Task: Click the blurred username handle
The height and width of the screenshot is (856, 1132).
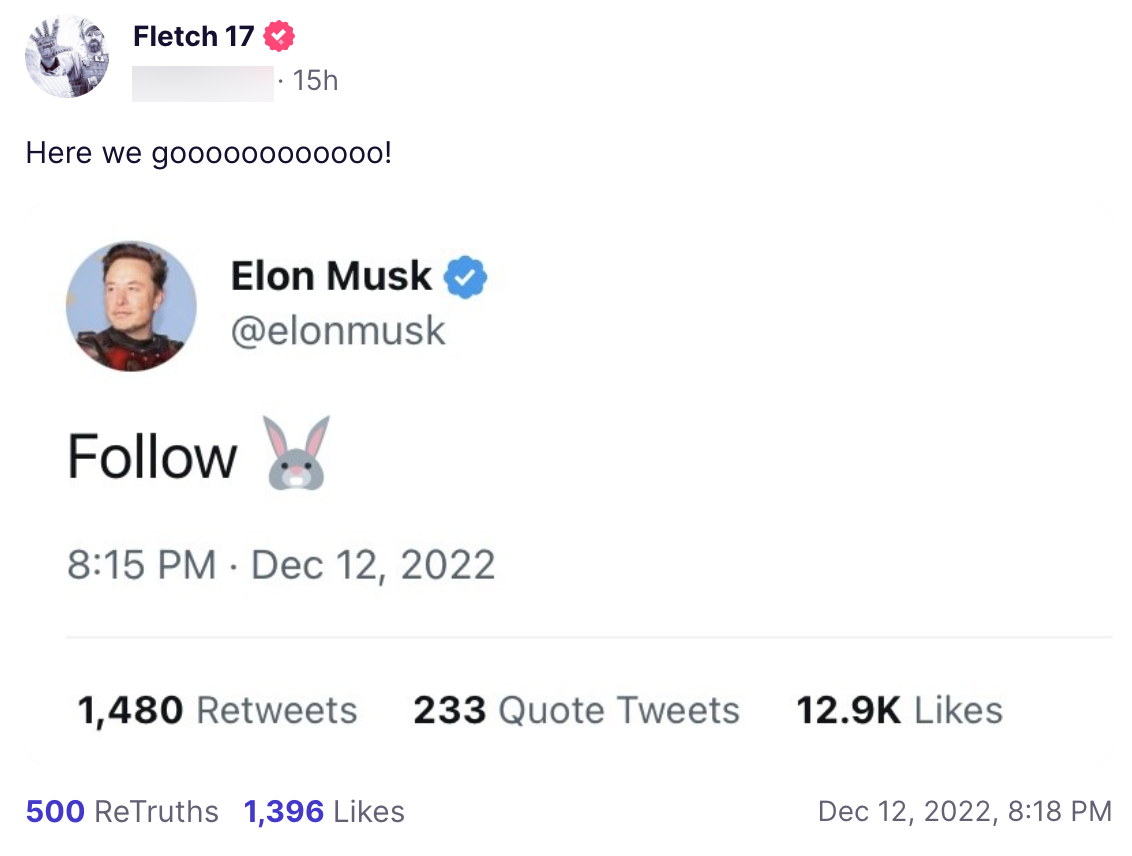Action: [203, 82]
